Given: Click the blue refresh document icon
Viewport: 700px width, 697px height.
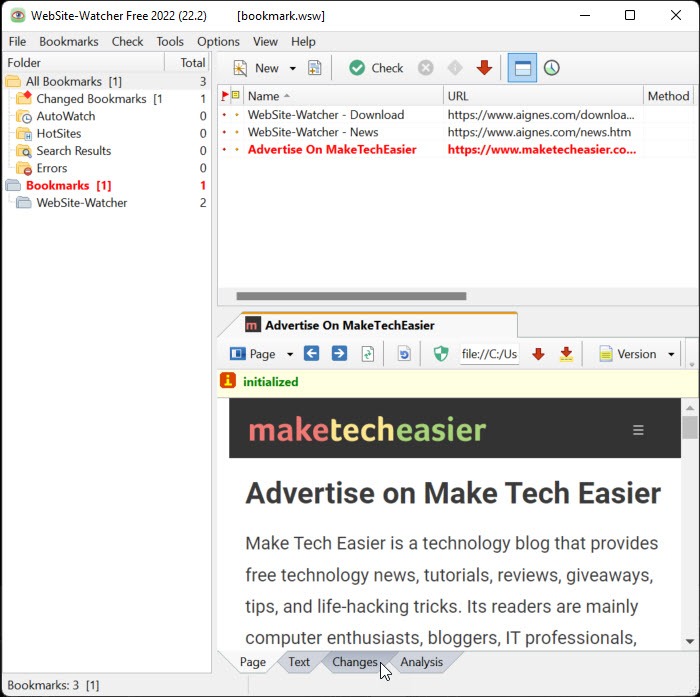Looking at the screenshot, I should point(404,354).
